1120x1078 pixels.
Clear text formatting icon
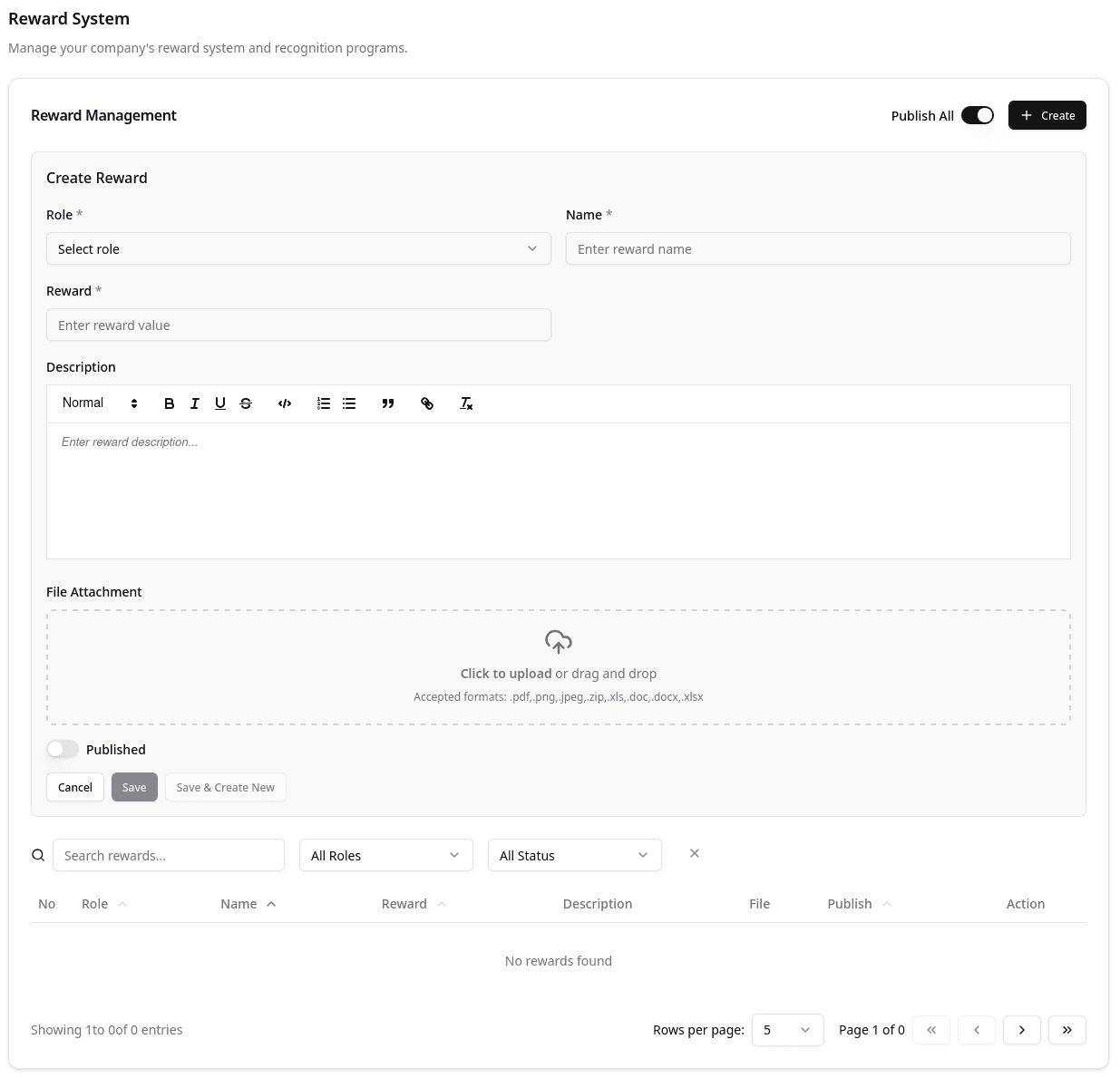click(x=466, y=403)
